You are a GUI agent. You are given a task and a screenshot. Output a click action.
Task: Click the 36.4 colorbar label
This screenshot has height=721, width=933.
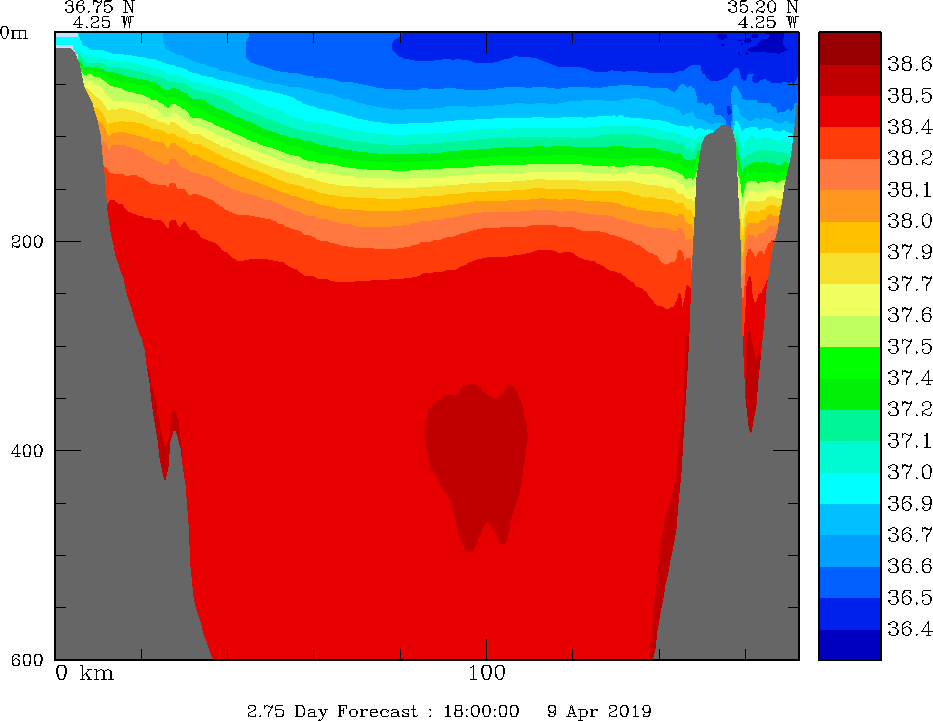point(909,629)
